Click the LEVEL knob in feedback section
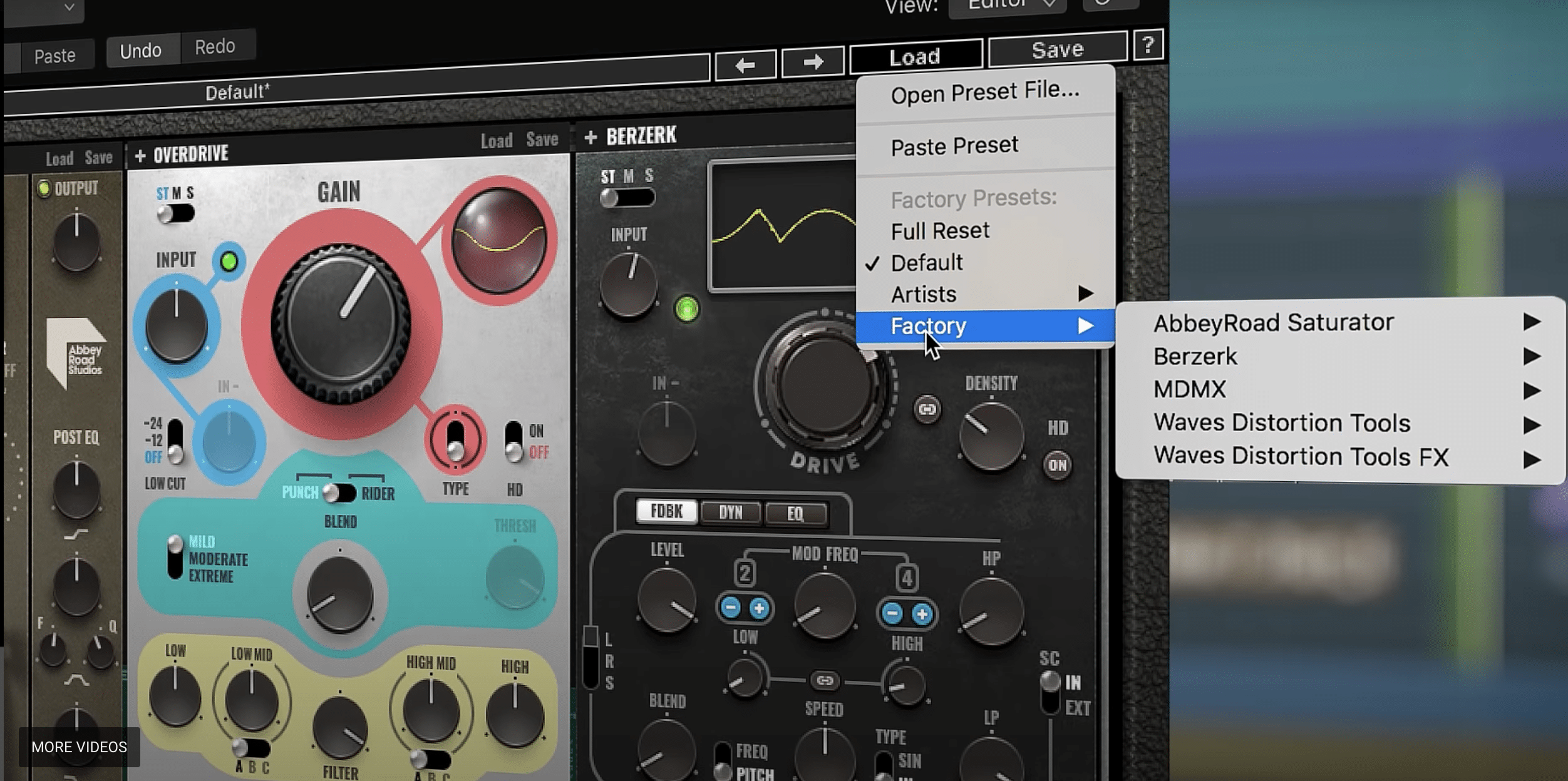Viewport: 1568px width, 781px height. coord(666,601)
